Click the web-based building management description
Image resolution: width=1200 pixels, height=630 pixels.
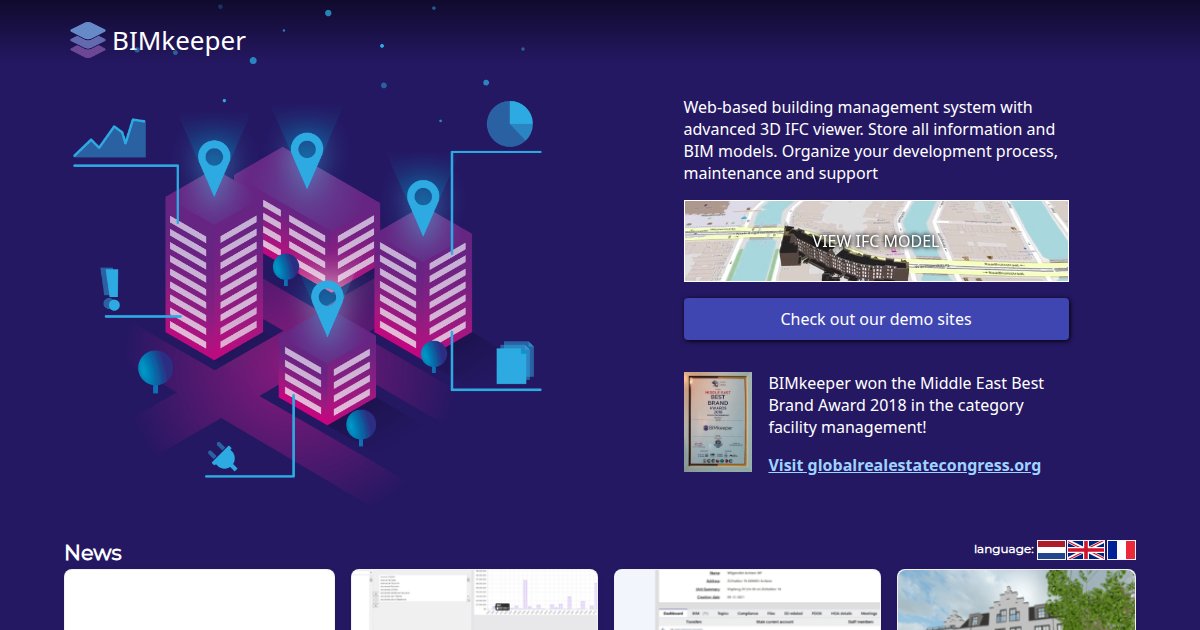point(870,140)
